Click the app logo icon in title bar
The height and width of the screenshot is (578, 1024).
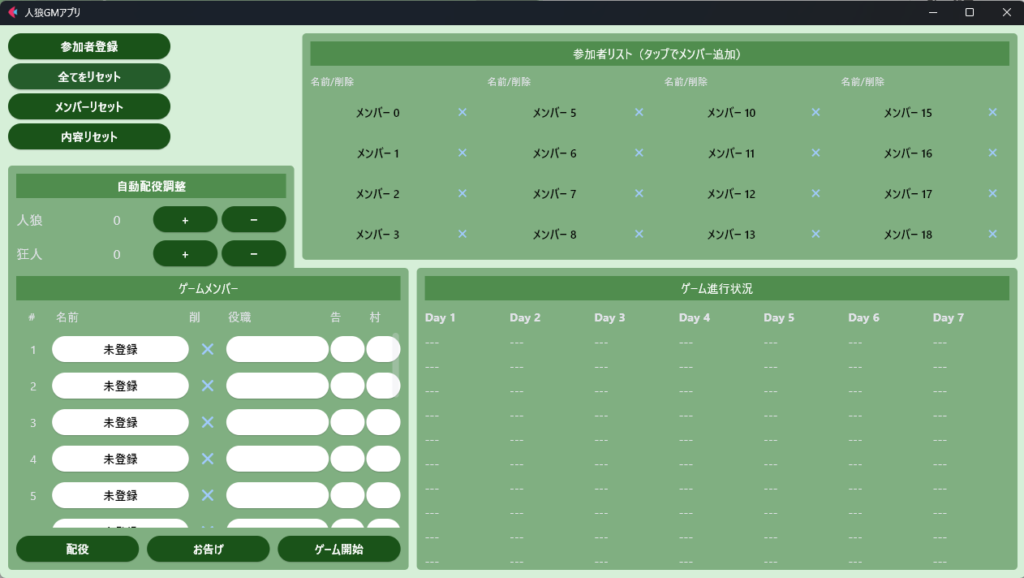click(12, 12)
